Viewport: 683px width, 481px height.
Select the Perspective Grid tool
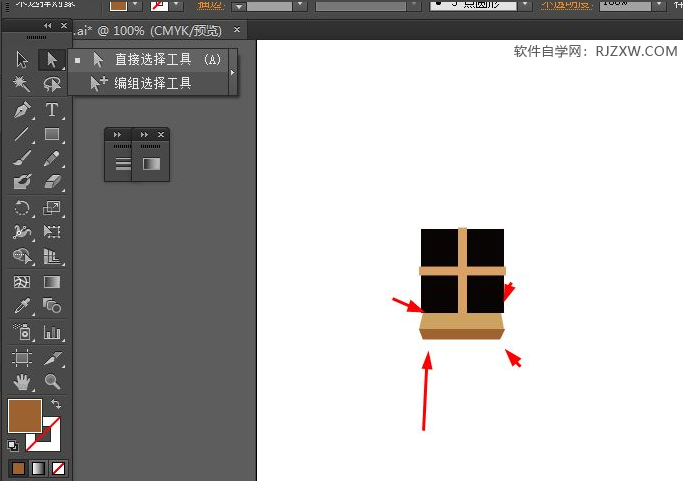[x=52, y=256]
